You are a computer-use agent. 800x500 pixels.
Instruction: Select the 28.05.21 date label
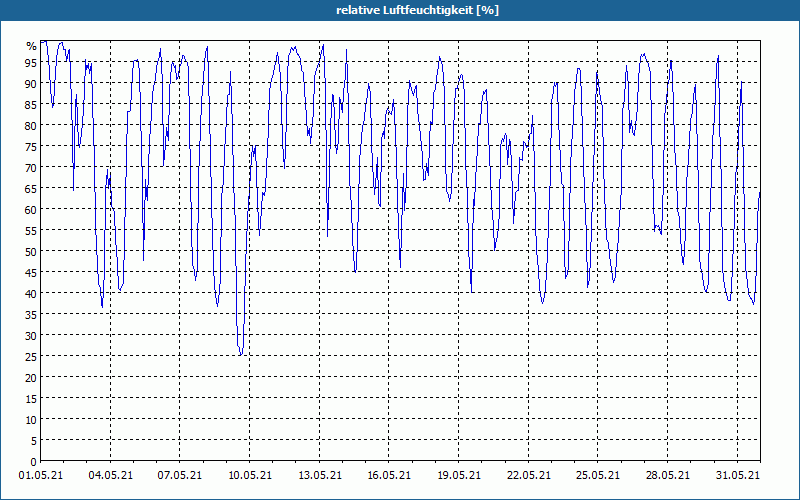click(x=667, y=475)
